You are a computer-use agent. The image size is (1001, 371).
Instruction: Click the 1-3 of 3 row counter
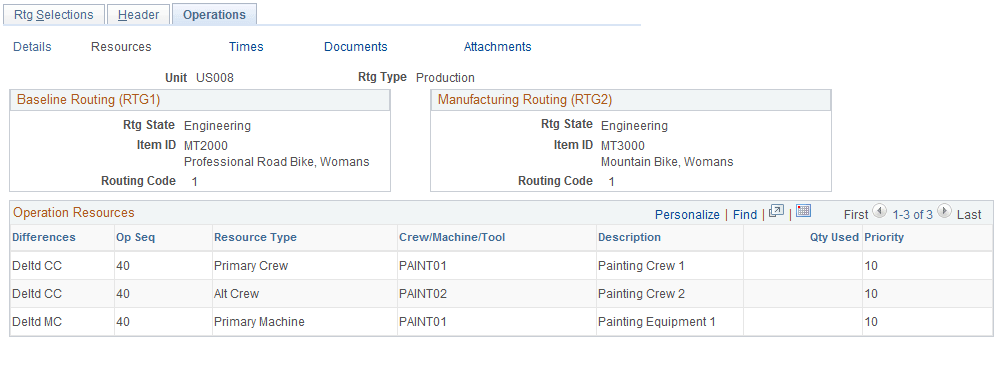[x=912, y=215]
